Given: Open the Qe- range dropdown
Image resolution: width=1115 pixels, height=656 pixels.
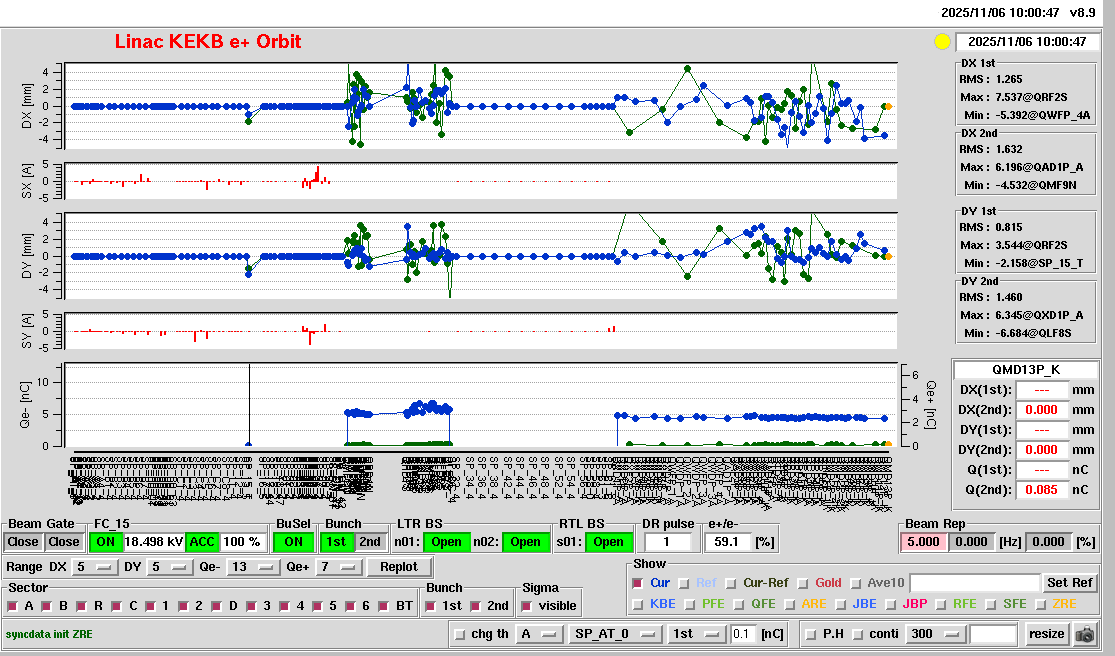Looking at the screenshot, I should 252,567.
